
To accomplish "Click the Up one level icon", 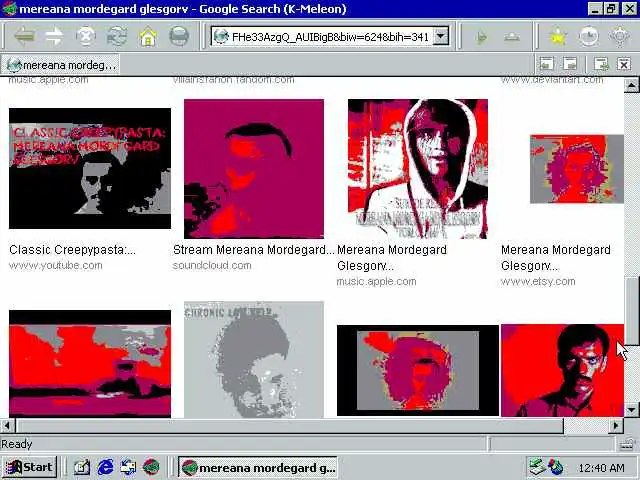I will (x=512, y=38).
